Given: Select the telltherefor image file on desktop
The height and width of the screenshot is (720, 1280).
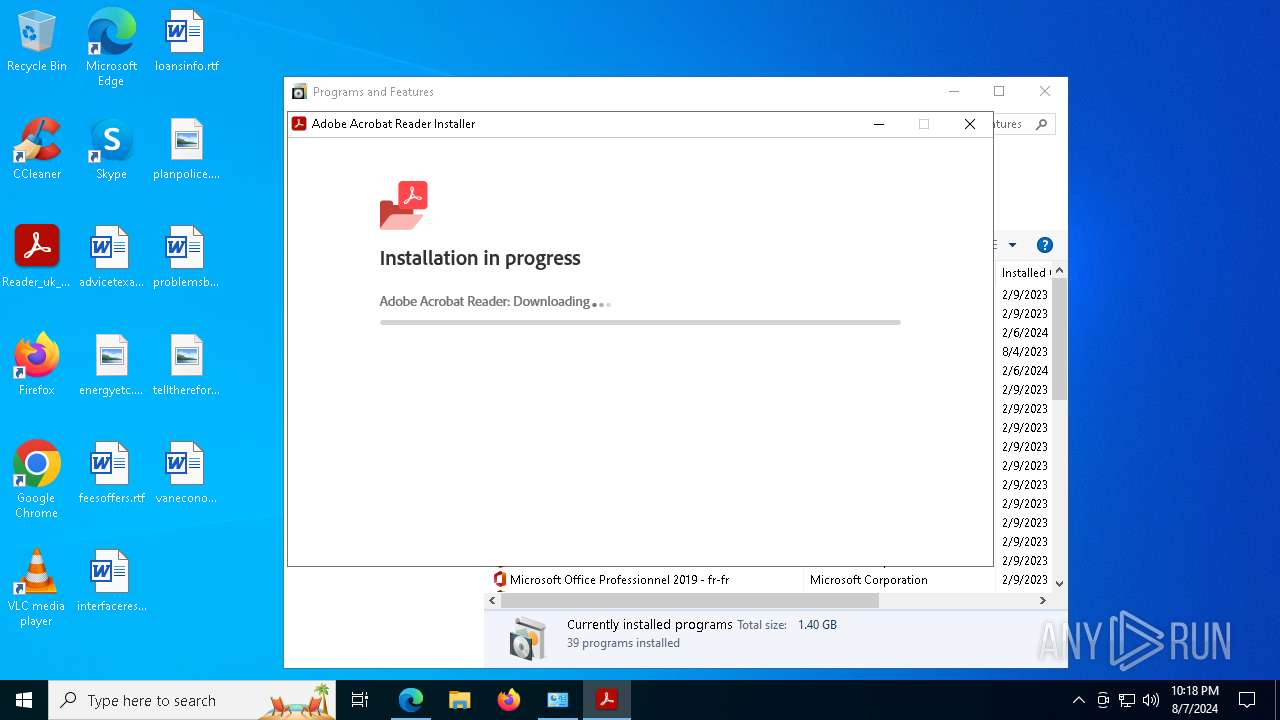Looking at the screenshot, I should tap(186, 365).
